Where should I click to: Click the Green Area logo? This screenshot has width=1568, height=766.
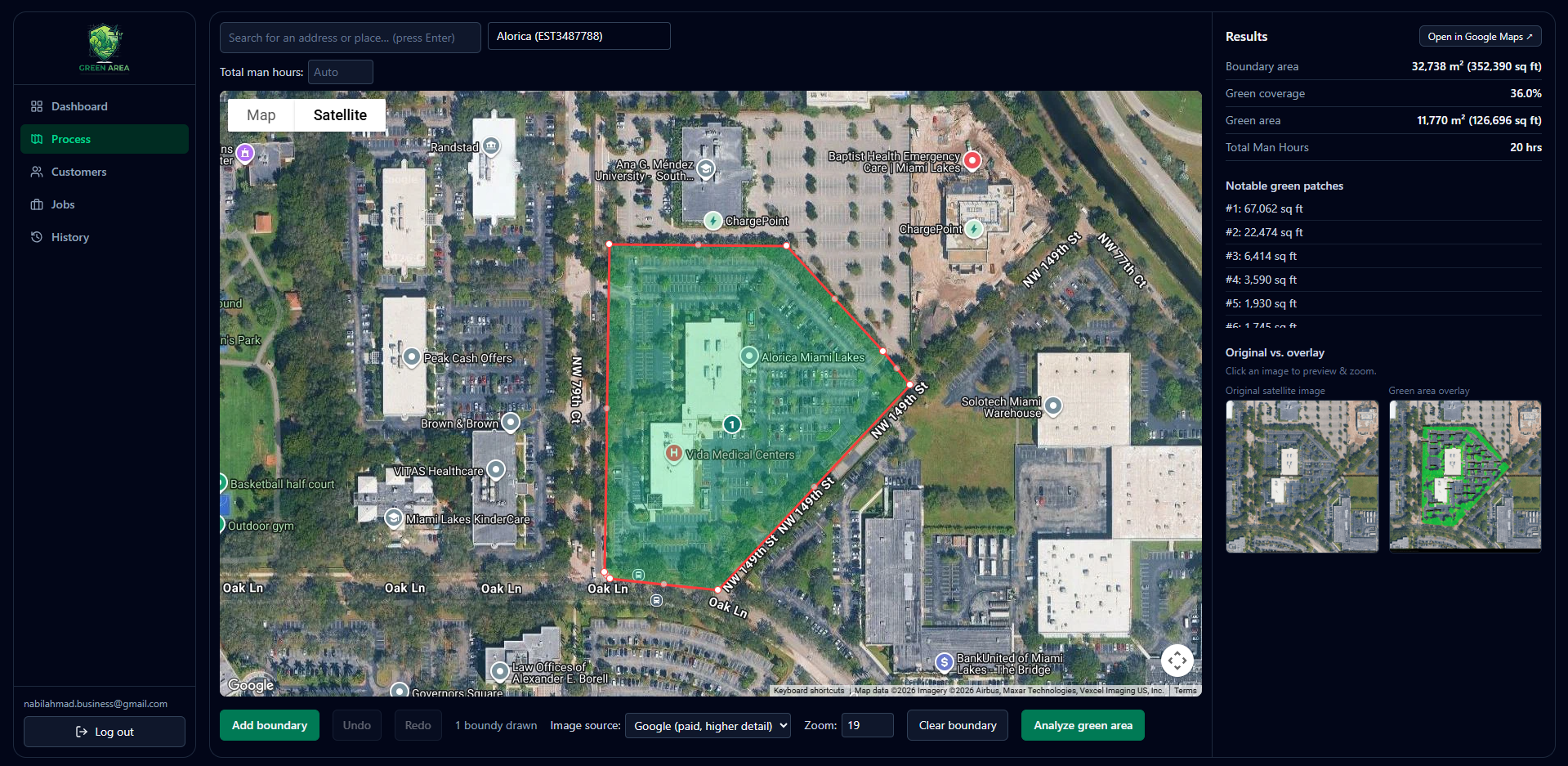(x=105, y=47)
